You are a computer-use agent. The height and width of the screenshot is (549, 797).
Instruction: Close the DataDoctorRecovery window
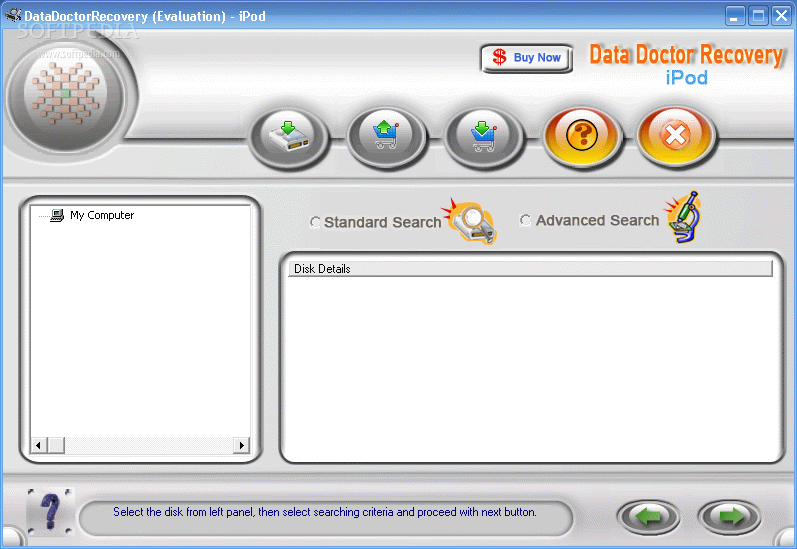[781, 16]
